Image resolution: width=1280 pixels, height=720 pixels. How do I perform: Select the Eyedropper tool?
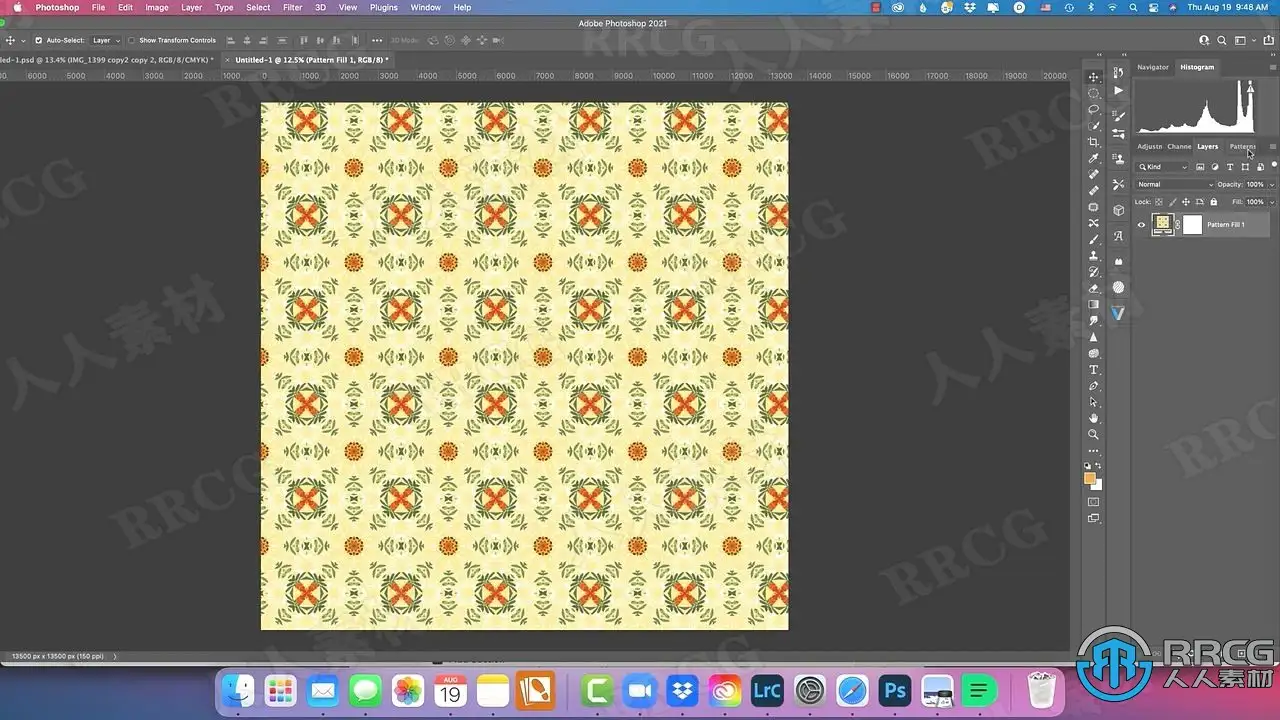pyautogui.click(x=1093, y=158)
